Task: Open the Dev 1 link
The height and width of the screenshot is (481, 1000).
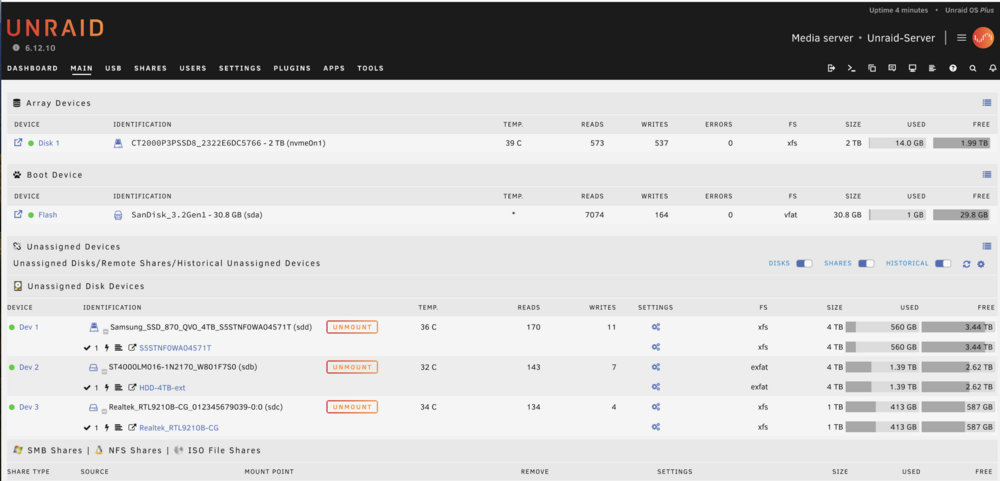Action: pyautogui.click(x=29, y=327)
